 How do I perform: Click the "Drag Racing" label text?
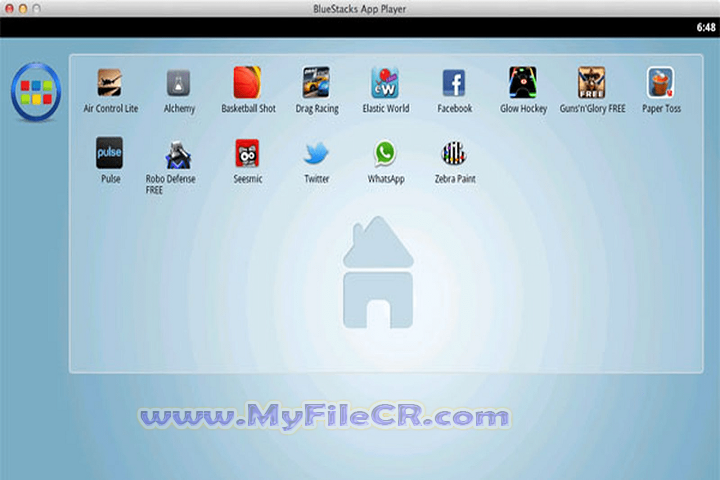click(317, 109)
